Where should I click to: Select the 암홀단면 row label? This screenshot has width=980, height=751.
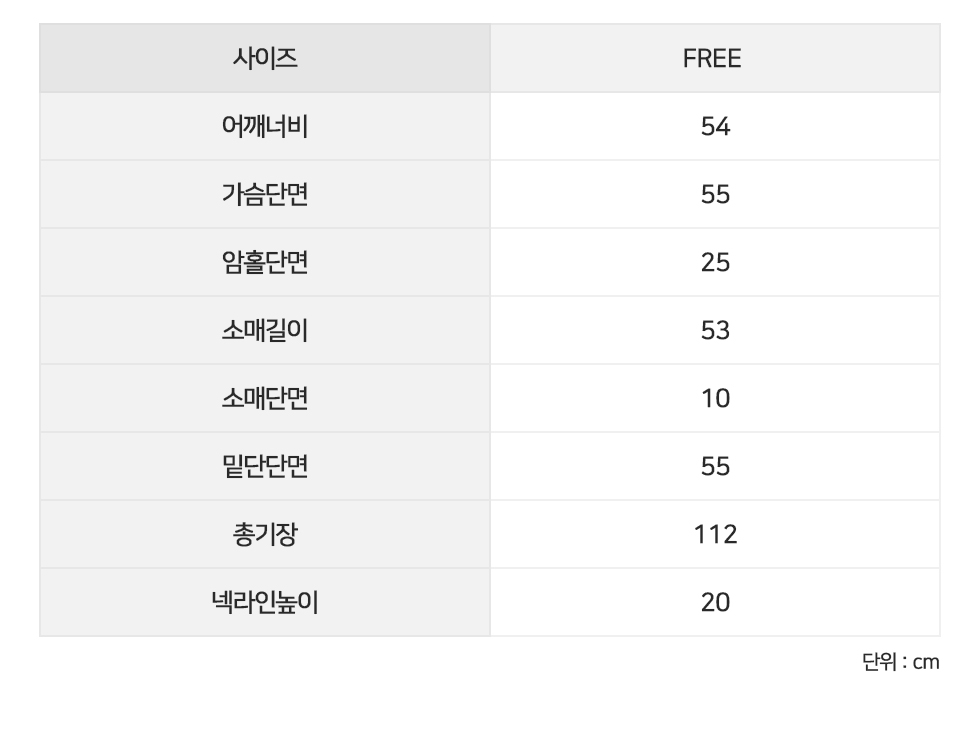pyautogui.click(x=264, y=263)
